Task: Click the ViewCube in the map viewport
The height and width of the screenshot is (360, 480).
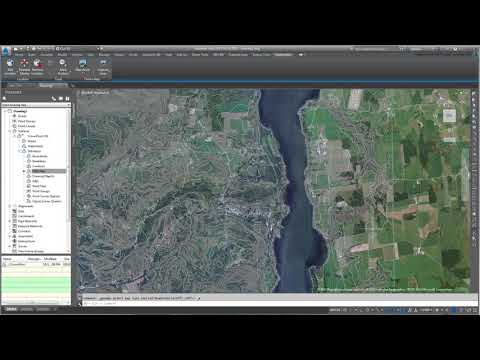Action: [x=449, y=116]
